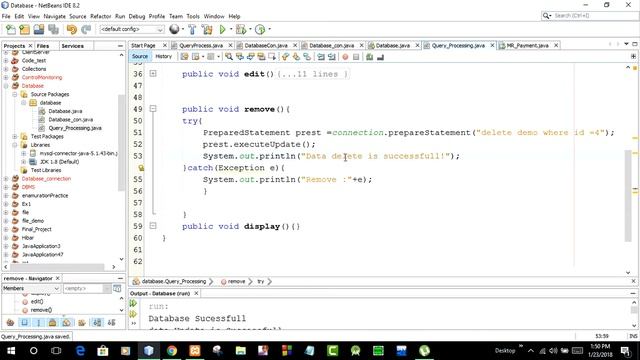The height and width of the screenshot is (360, 640).
Task: Click the remove breadcrumb item
Action: (236, 281)
